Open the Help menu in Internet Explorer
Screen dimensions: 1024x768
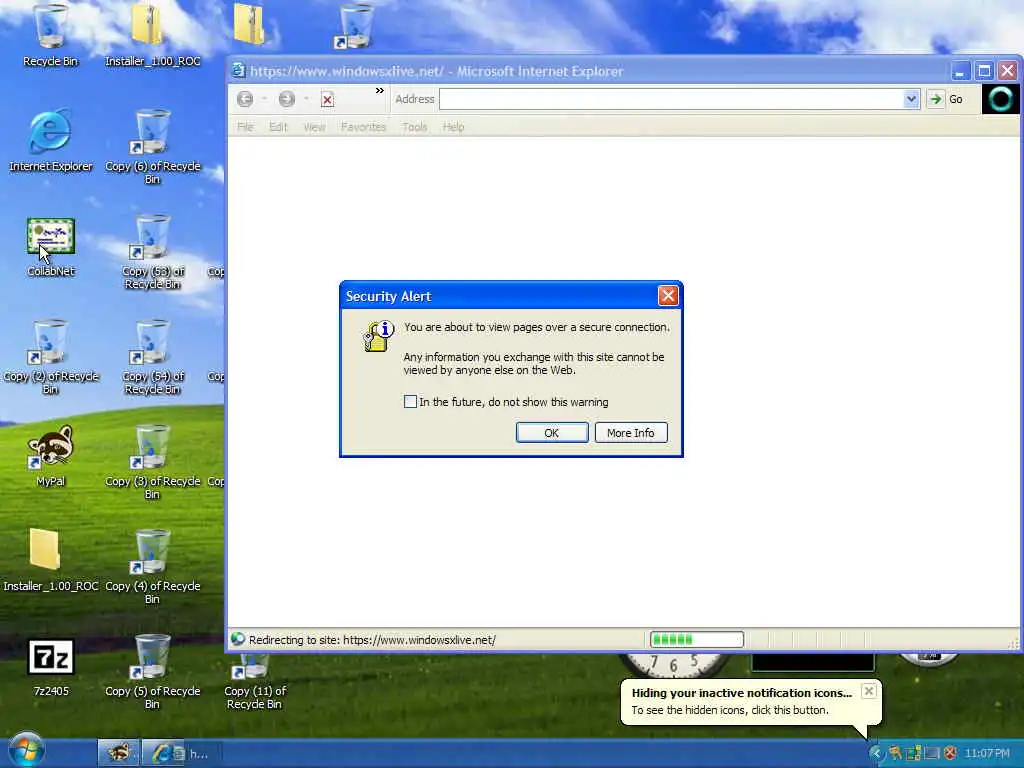(x=453, y=127)
